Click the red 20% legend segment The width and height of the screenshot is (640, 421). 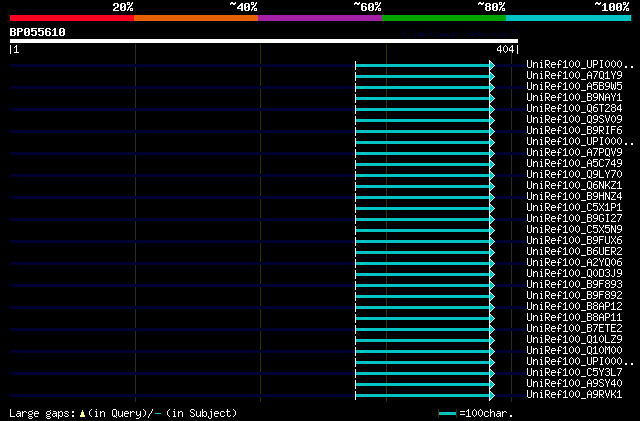tap(72, 18)
